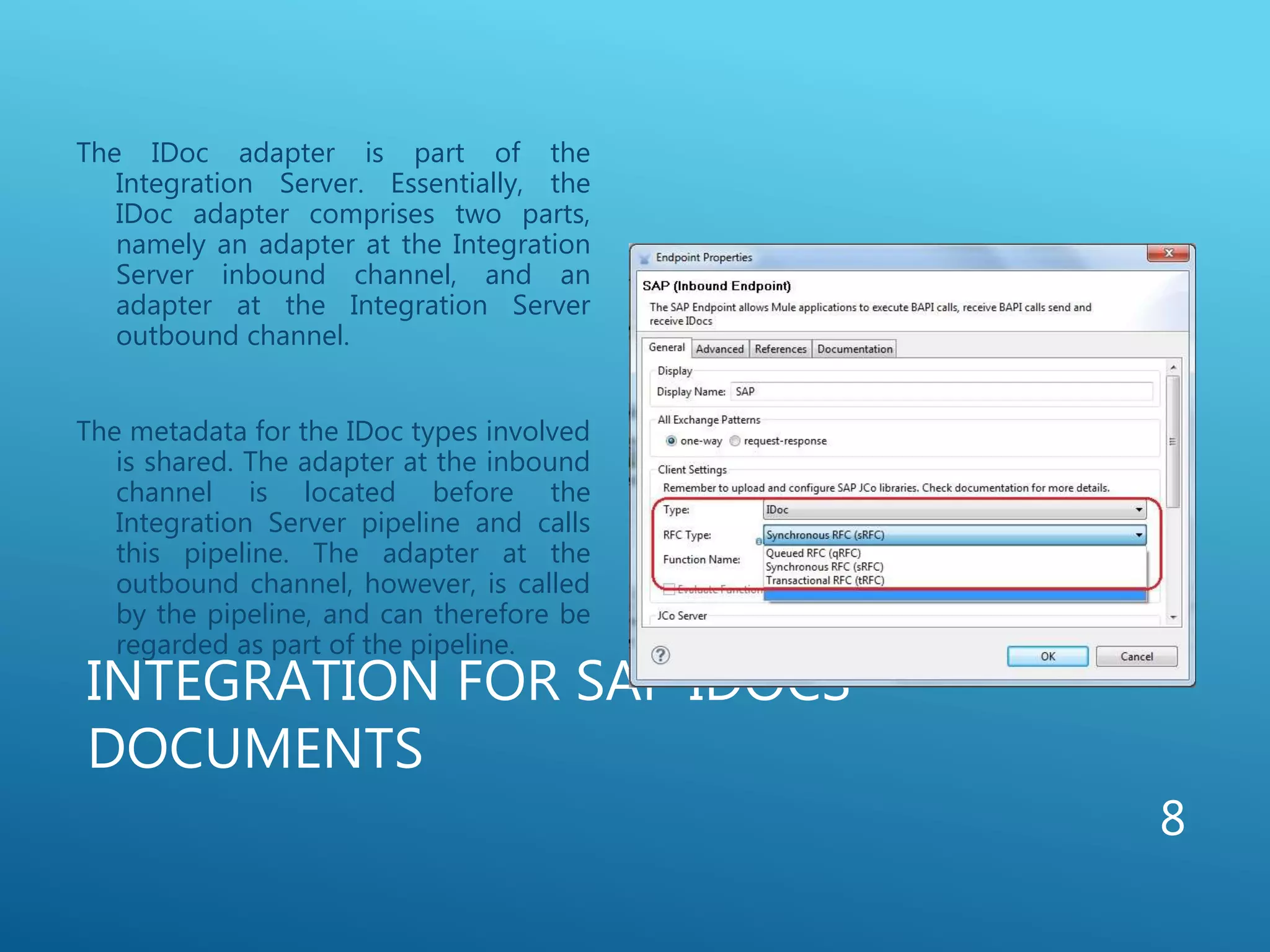This screenshot has width=1270, height=952.
Task: Click the Endpoint Properties title bar icon
Action: click(x=644, y=258)
